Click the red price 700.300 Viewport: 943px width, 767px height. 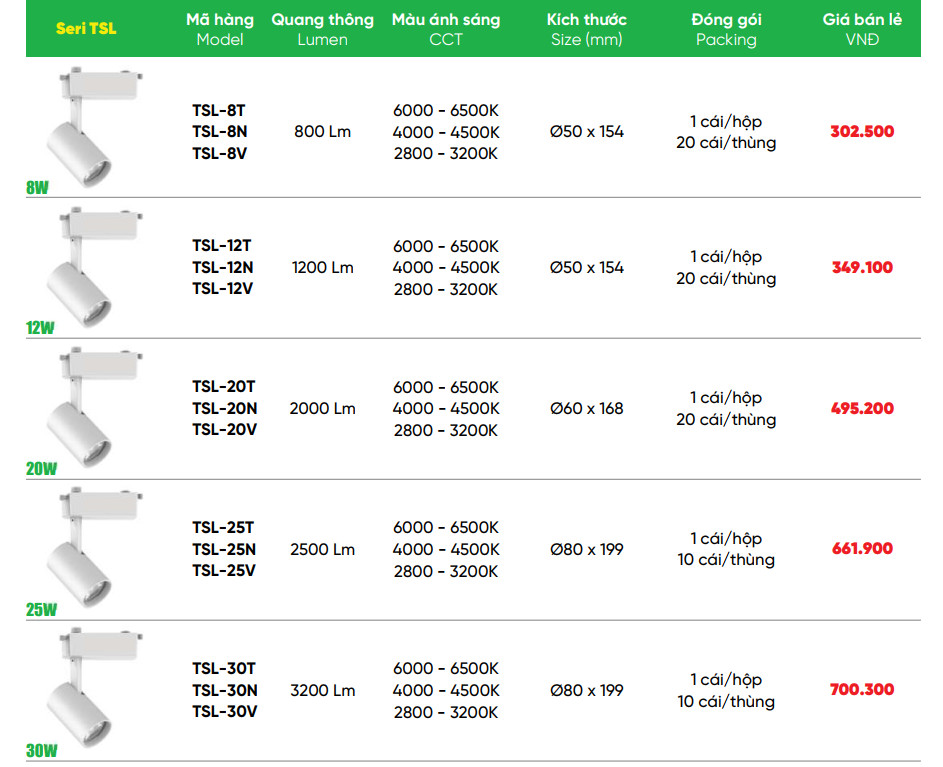click(x=862, y=689)
